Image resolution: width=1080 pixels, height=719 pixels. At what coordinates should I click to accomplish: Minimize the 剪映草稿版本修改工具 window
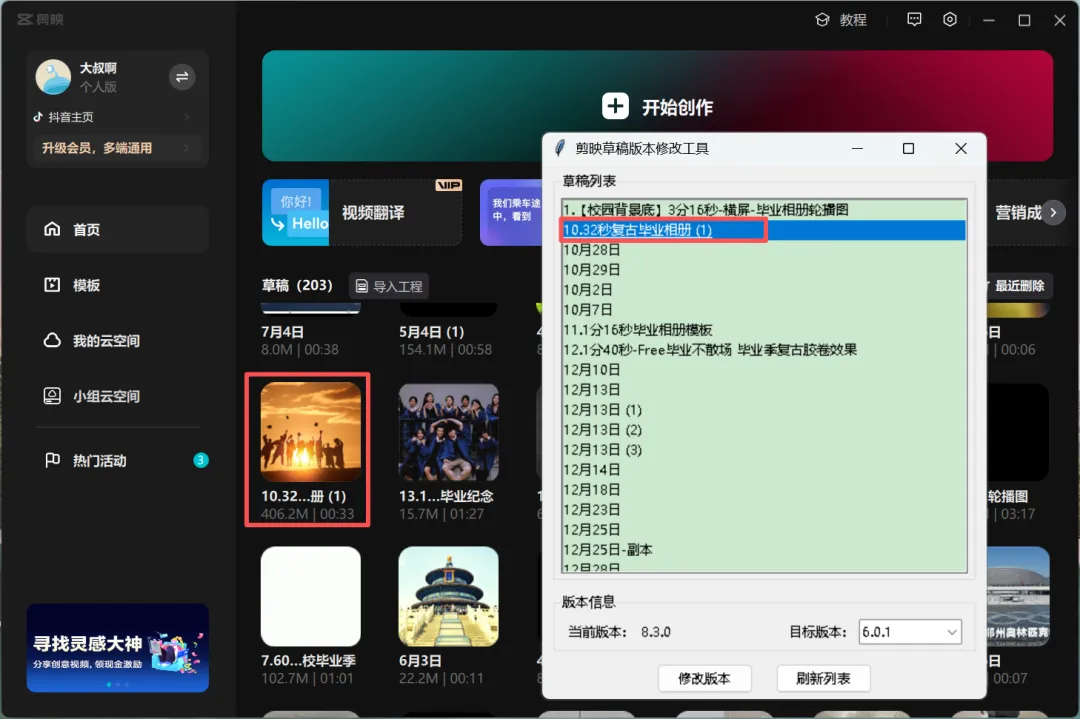coord(858,149)
